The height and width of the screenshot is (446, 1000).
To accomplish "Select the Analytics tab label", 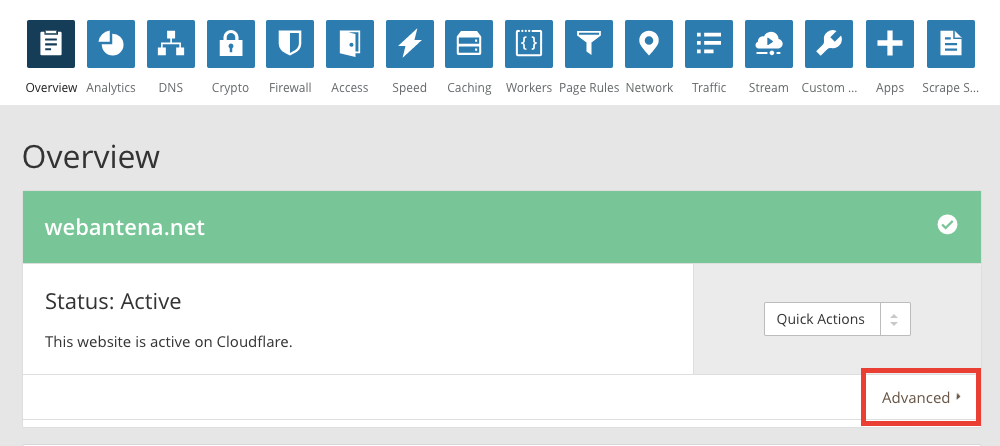I will (x=111, y=88).
